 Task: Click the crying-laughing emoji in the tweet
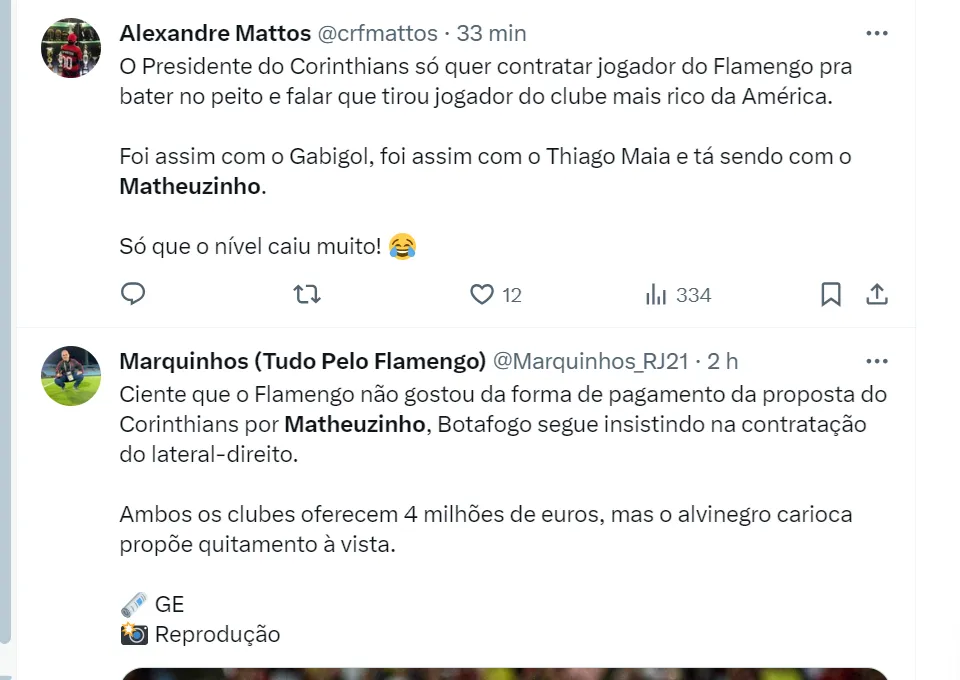402,246
